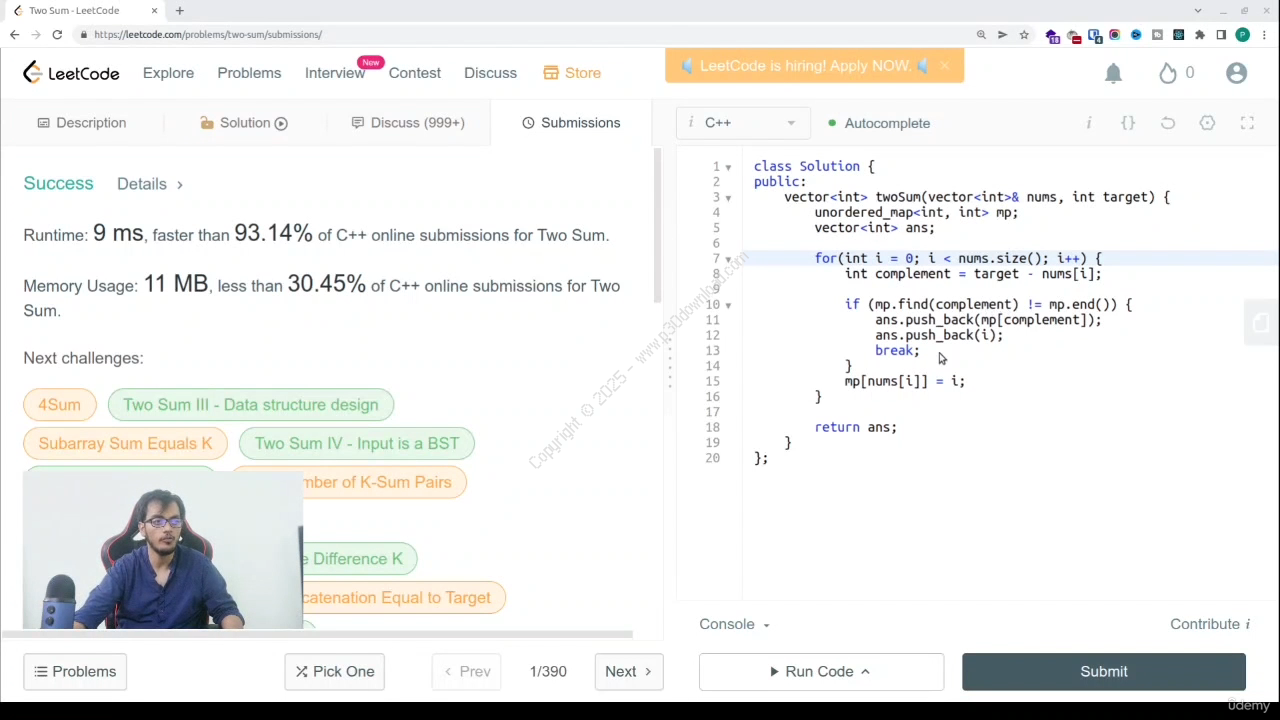Open the Interview nav item
The height and width of the screenshot is (720, 1280).
(335, 73)
